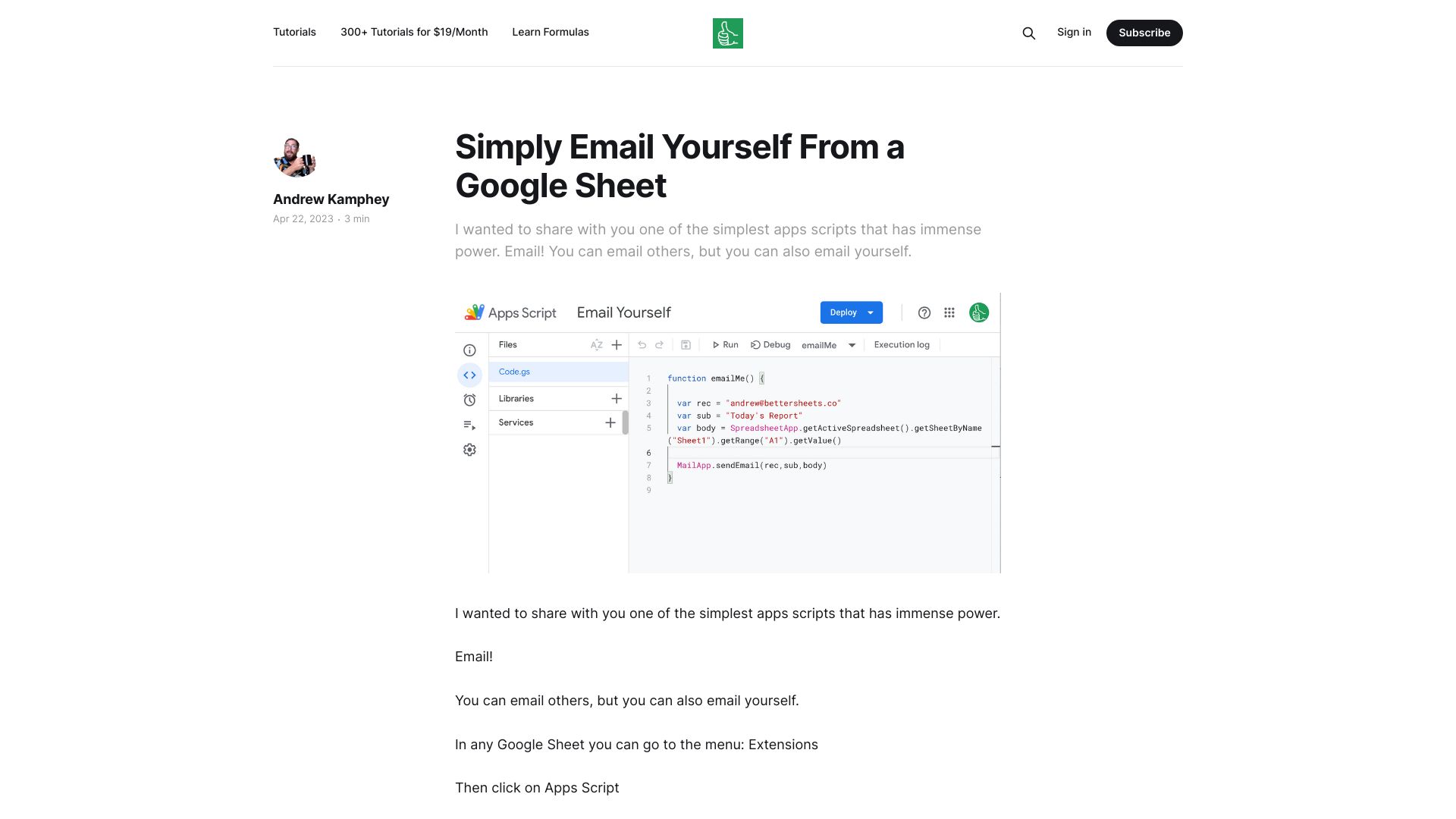
Task: Select the Overview info icon in sidebar
Action: pyautogui.click(x=470, y=350)
